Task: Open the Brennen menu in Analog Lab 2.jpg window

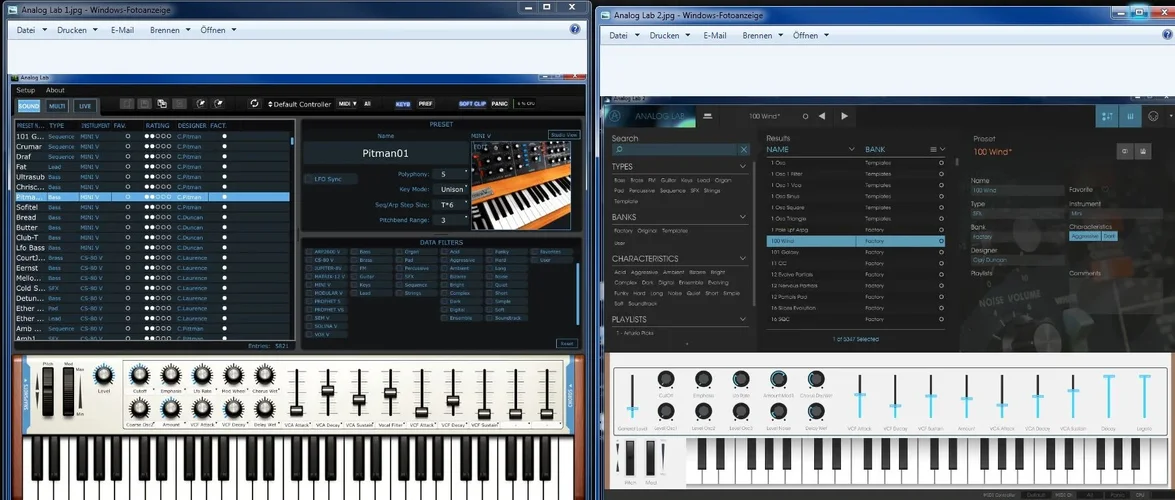Action: coord(762,35)
